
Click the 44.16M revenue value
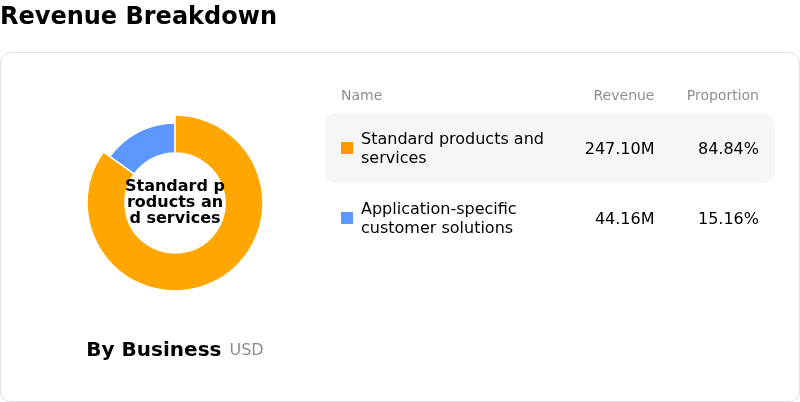pos(624,218)
